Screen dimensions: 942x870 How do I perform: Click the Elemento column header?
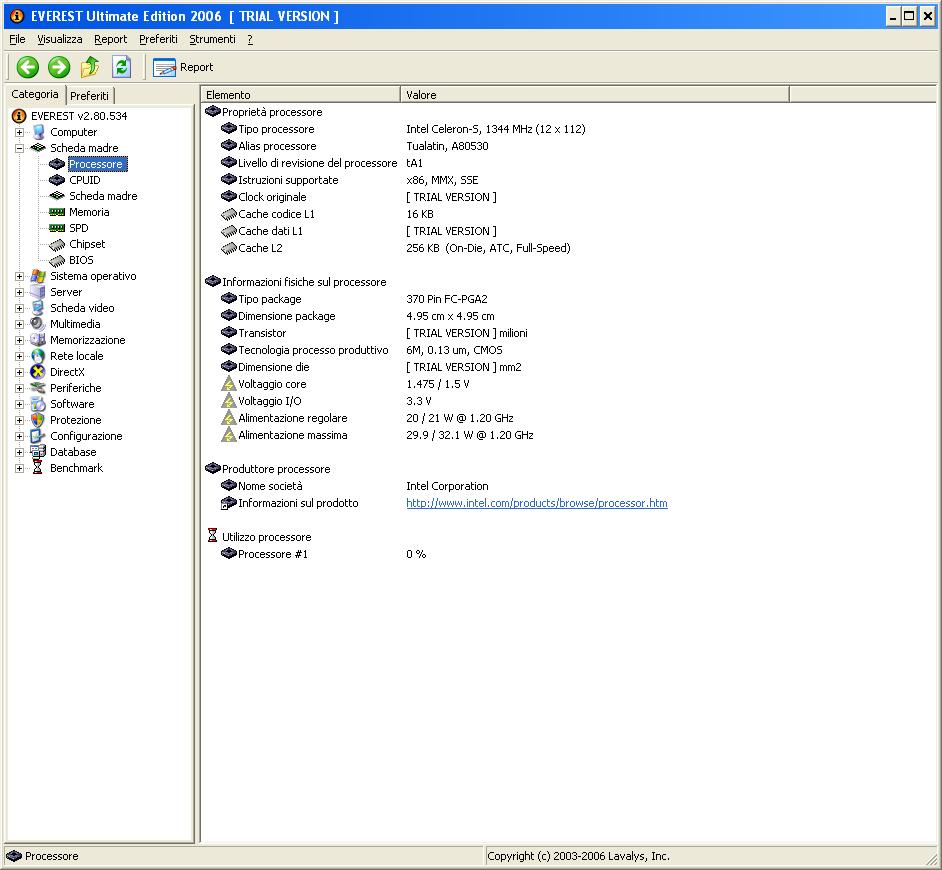[300, 95]
